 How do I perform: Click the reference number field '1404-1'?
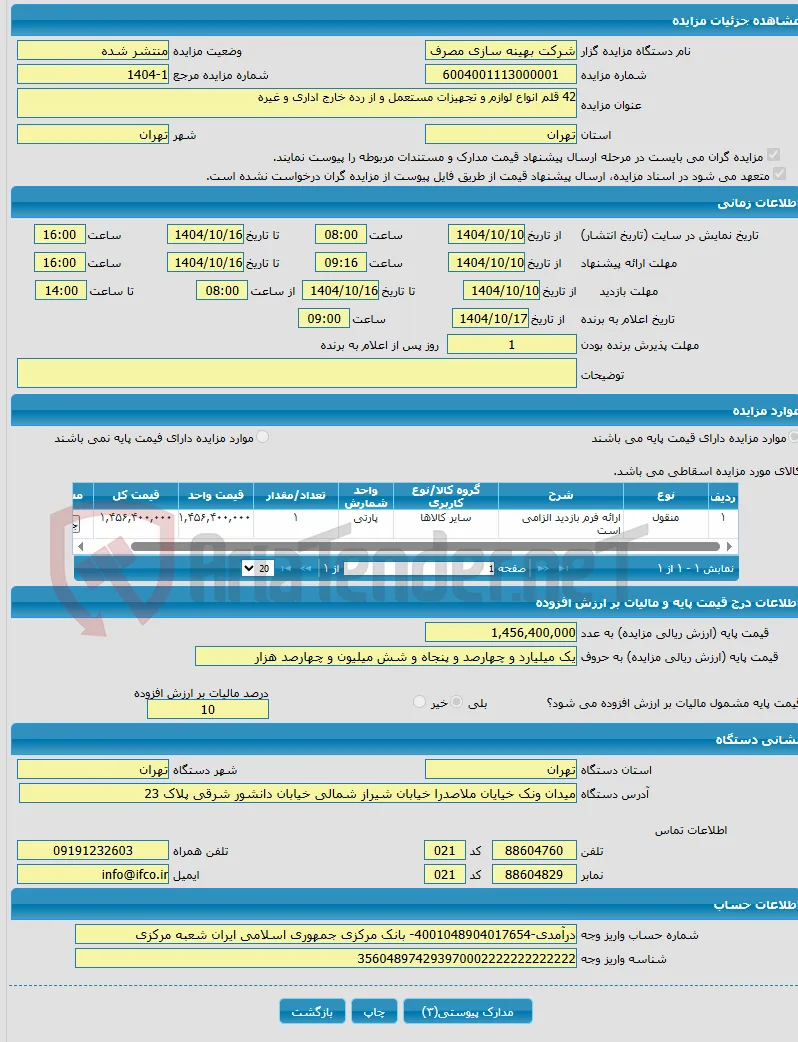tap(93, 74)
